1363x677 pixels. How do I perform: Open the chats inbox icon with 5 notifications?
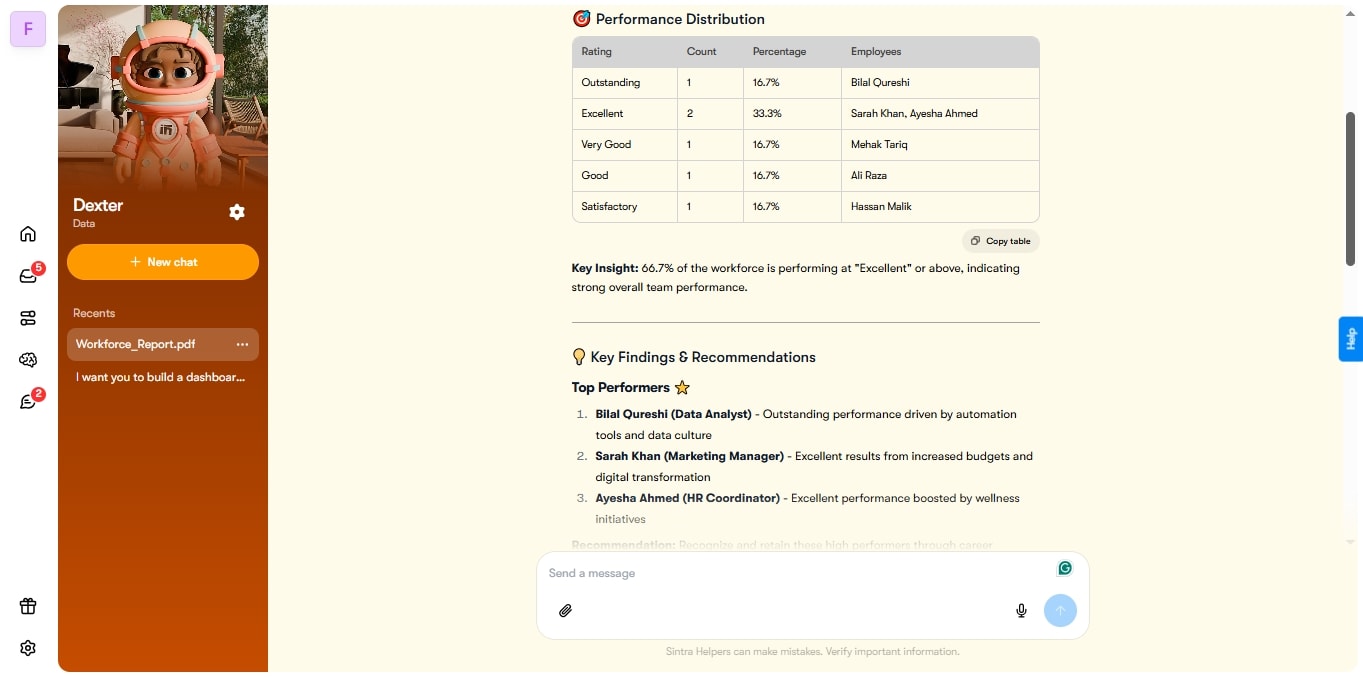[27, 274]
